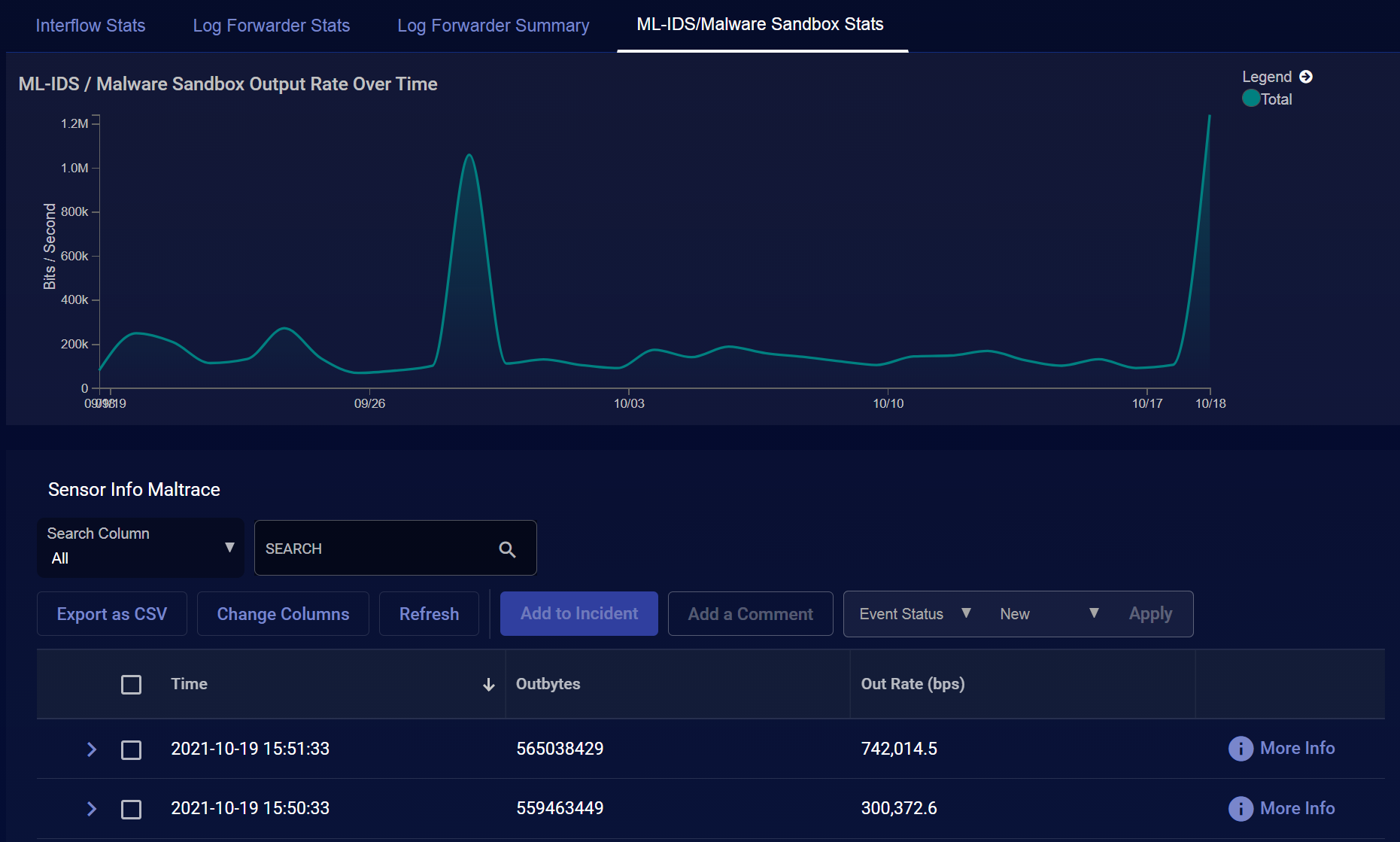Screen dimensions: 1400x842
Task: Sort by the Time column header
Action: click(189, 684)
